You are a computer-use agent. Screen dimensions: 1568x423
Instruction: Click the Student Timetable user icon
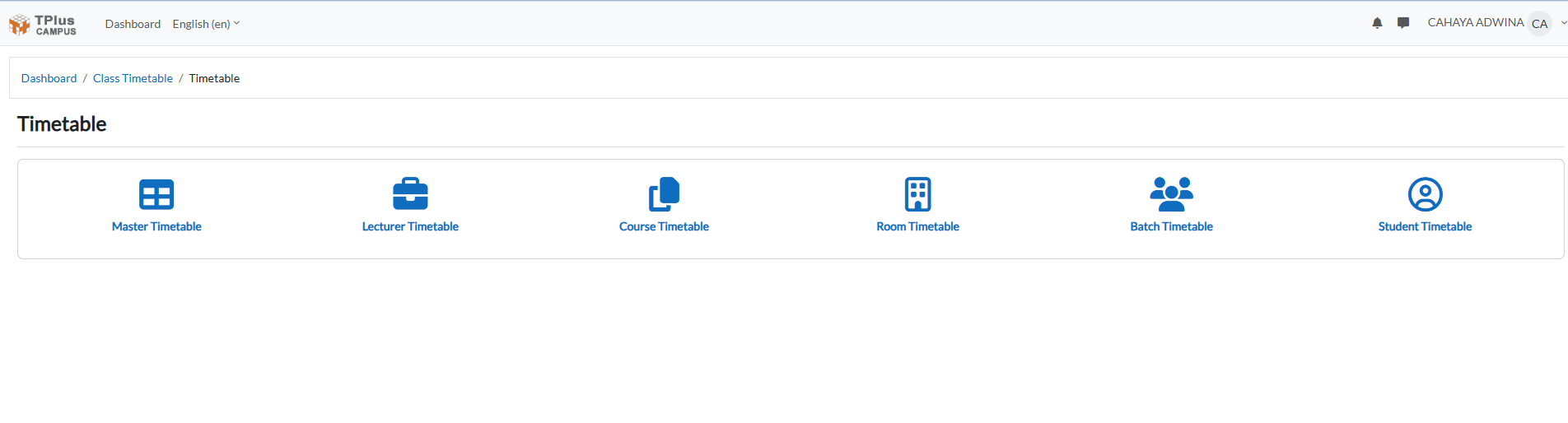click(1425, 194)
